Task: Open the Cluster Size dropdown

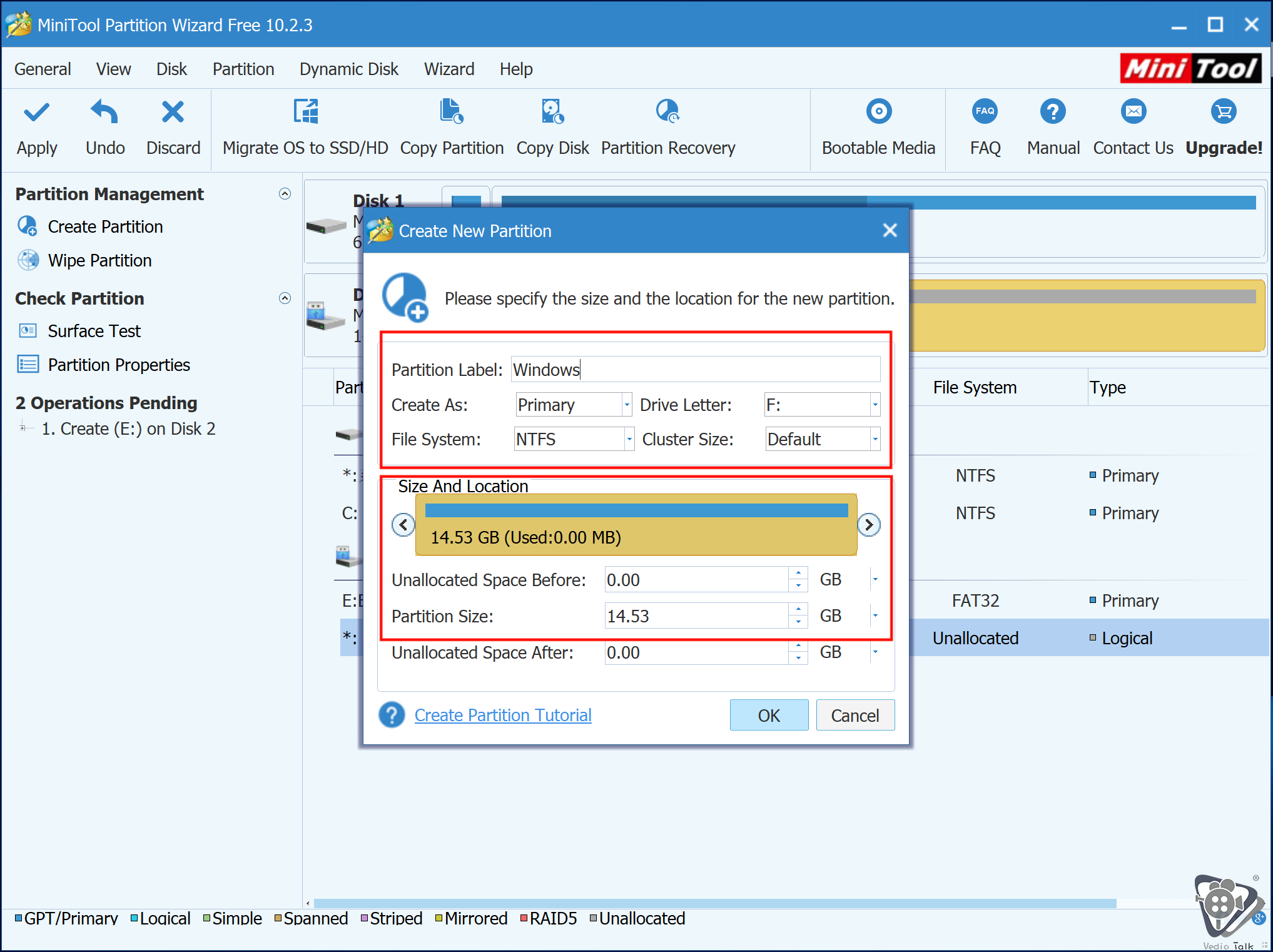Action: coord(875,439)
